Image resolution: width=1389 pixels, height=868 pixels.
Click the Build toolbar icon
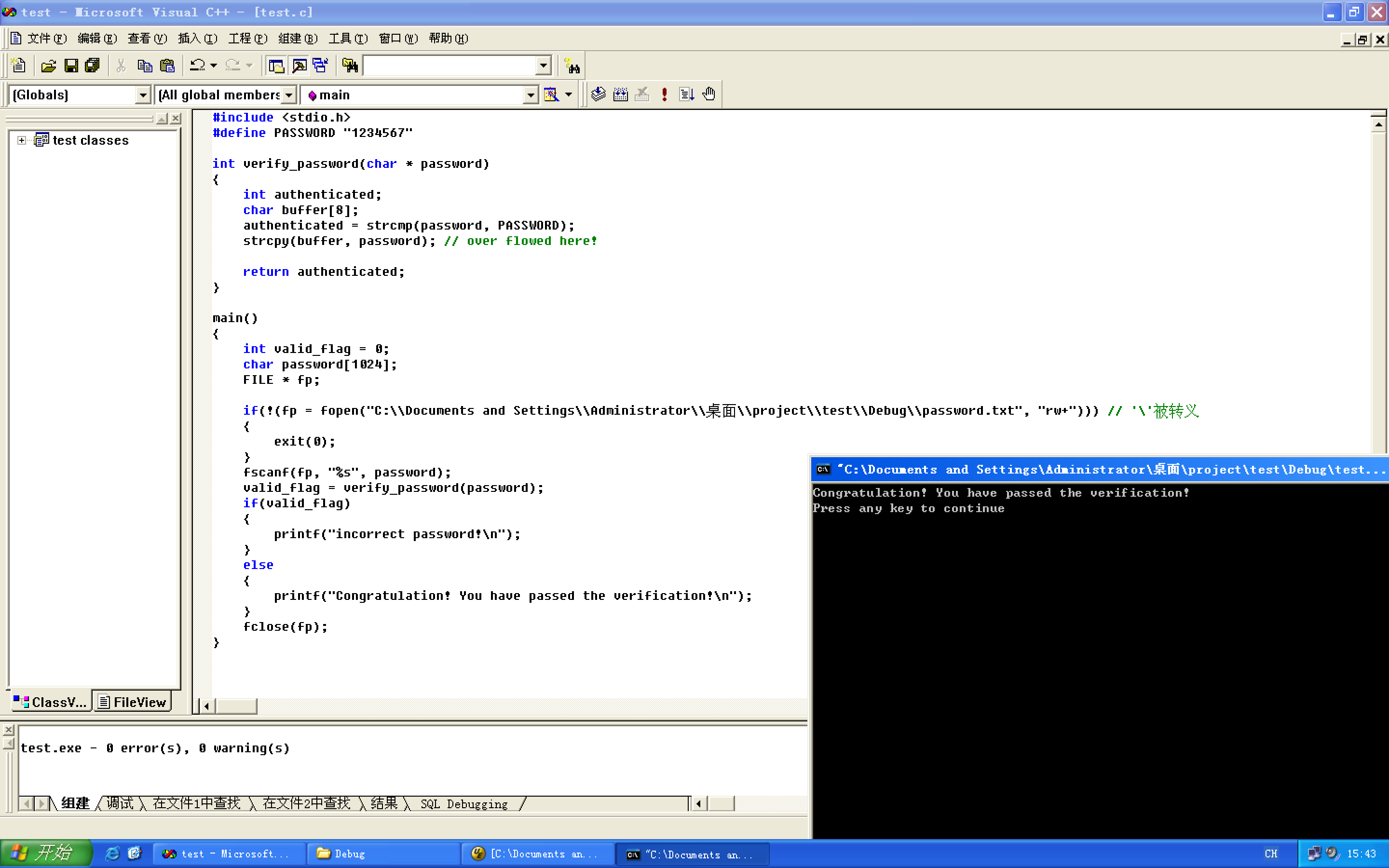pos(620,94)
